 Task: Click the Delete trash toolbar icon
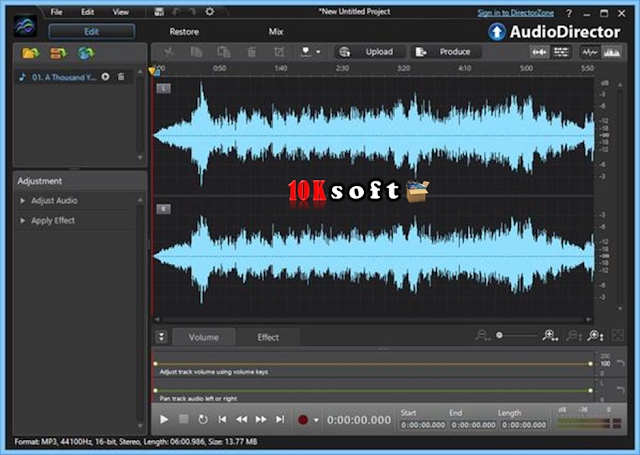pos(251,52)
